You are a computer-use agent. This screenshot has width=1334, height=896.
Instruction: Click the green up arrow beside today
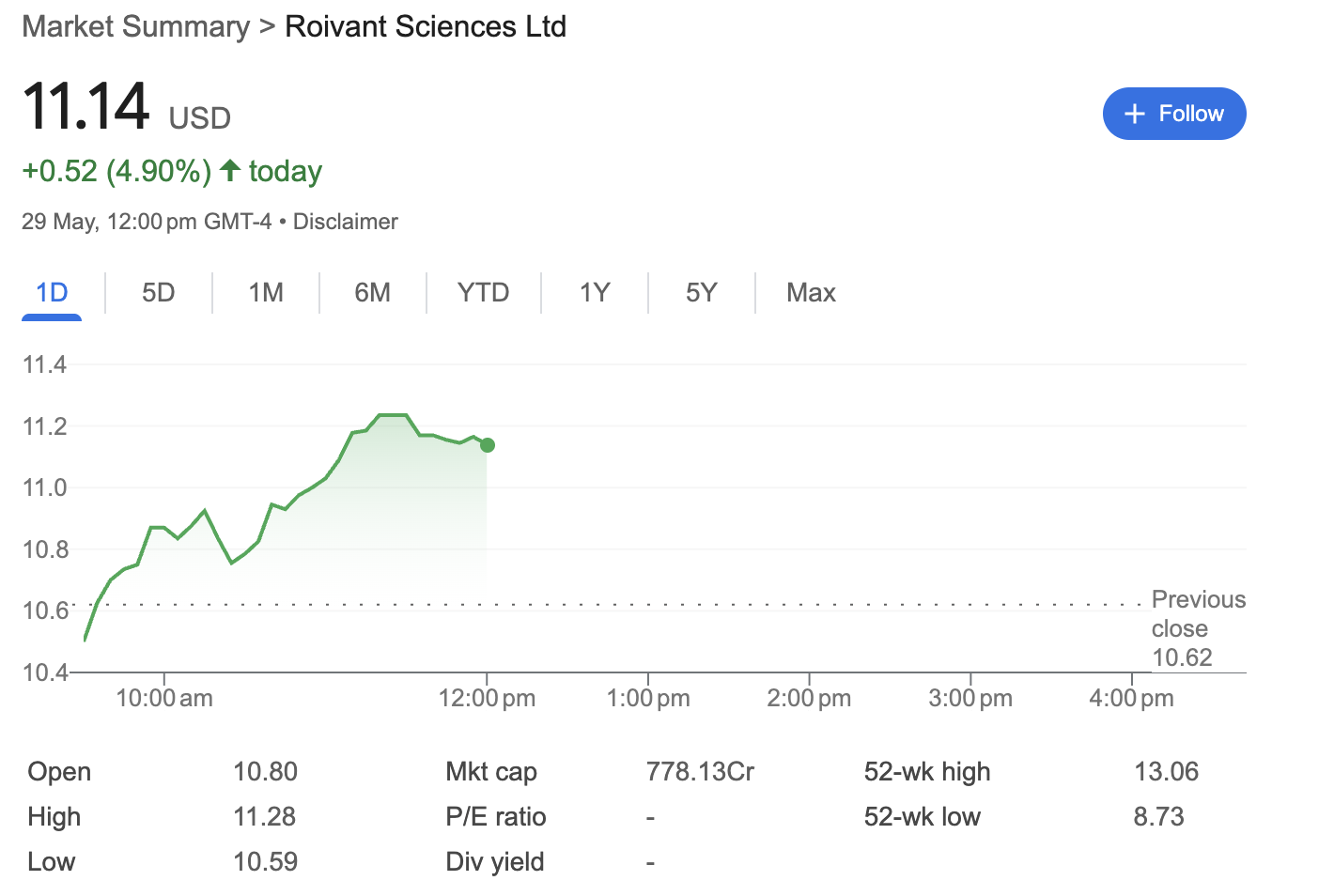tap(230, 170)
